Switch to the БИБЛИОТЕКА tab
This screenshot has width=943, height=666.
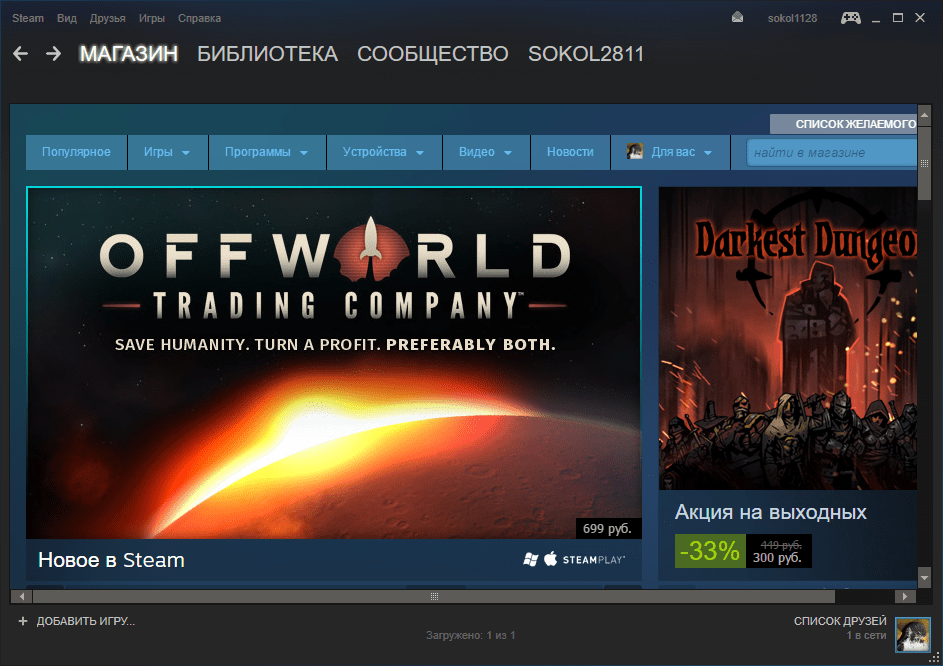coord(267,54)
